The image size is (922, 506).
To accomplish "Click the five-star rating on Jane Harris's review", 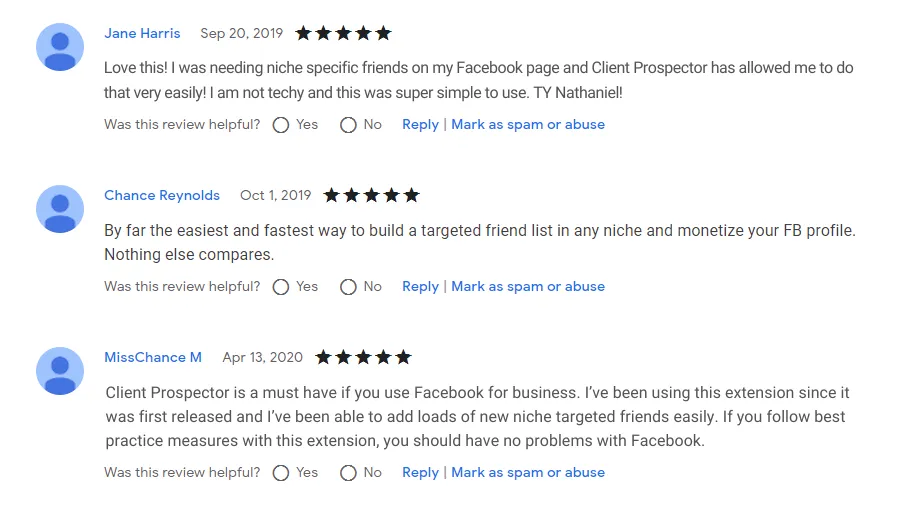I will [343, 33].
